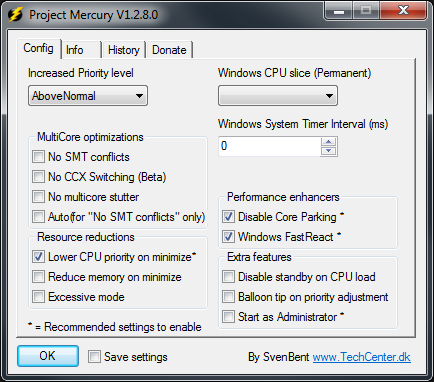
Task: Click the System Timer Interval input field
Action: tap(269, 146)
